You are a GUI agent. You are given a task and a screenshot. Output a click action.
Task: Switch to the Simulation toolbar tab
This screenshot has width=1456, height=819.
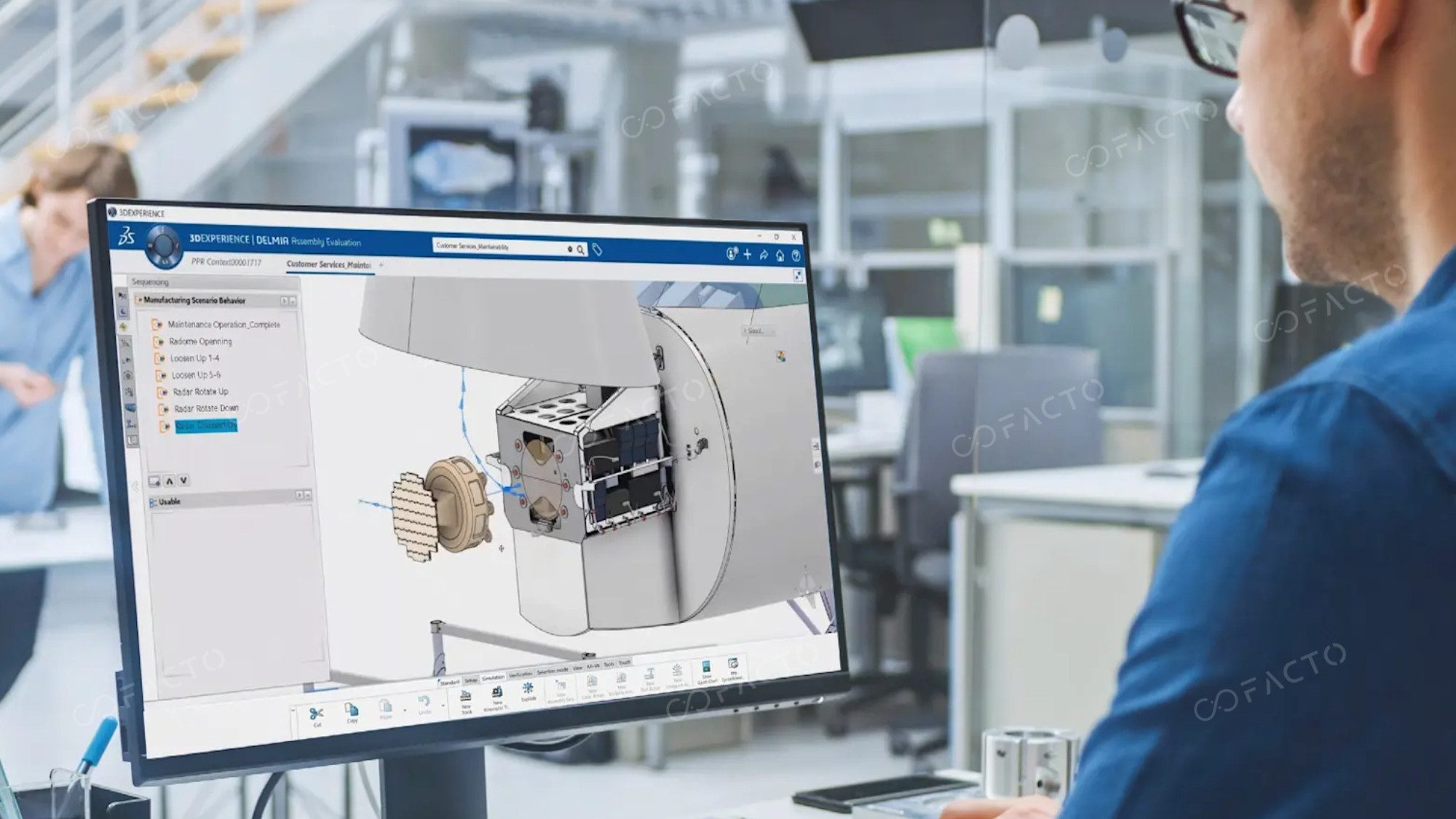493,678
